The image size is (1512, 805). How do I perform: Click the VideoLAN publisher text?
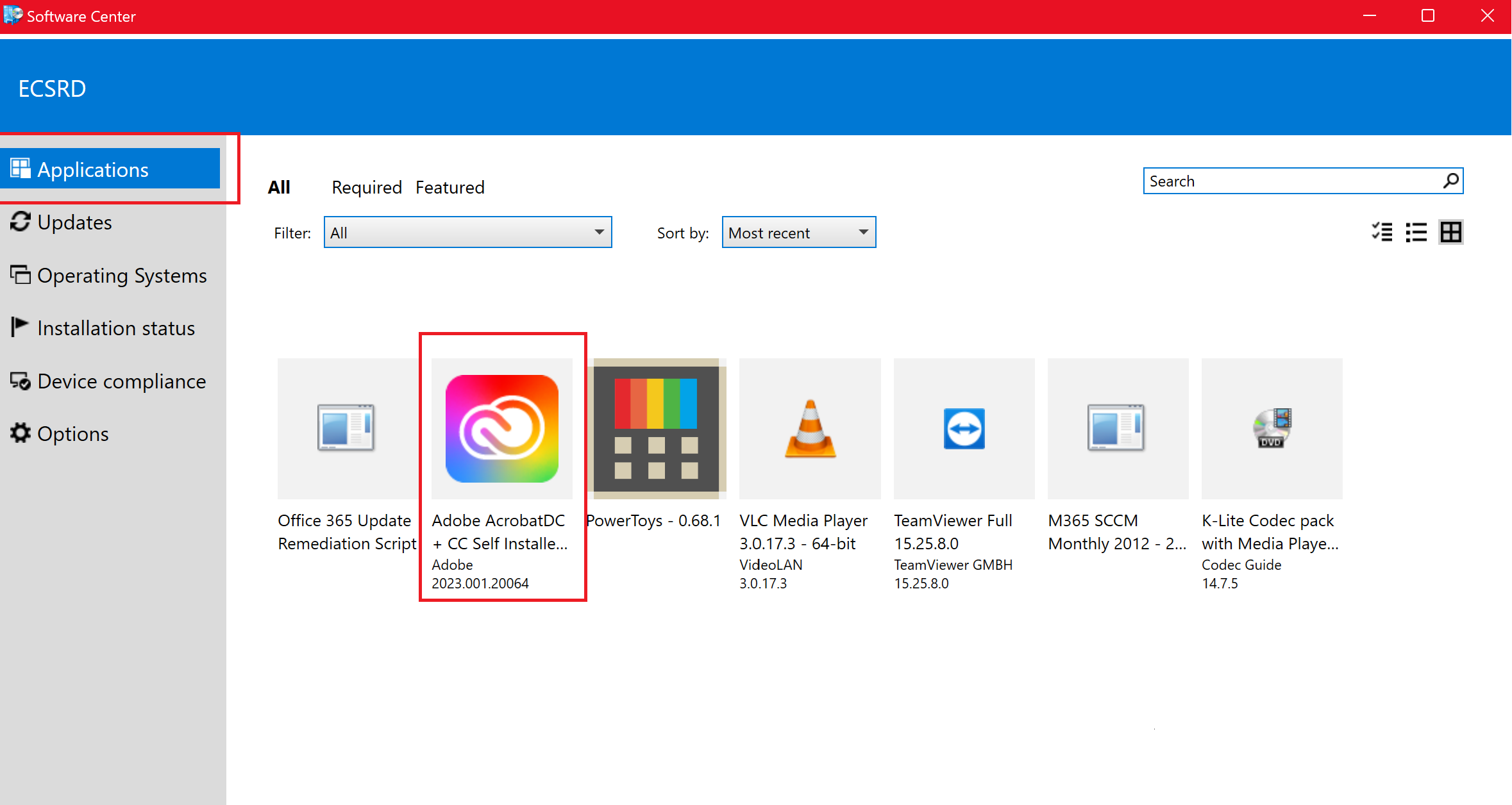(771, 565)
